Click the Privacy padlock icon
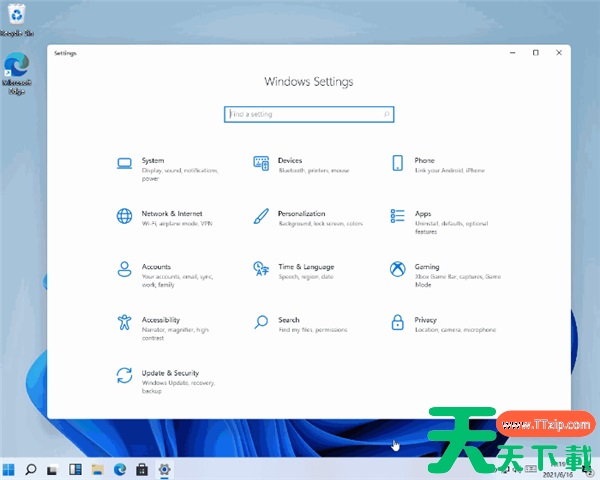 [398, 322]
